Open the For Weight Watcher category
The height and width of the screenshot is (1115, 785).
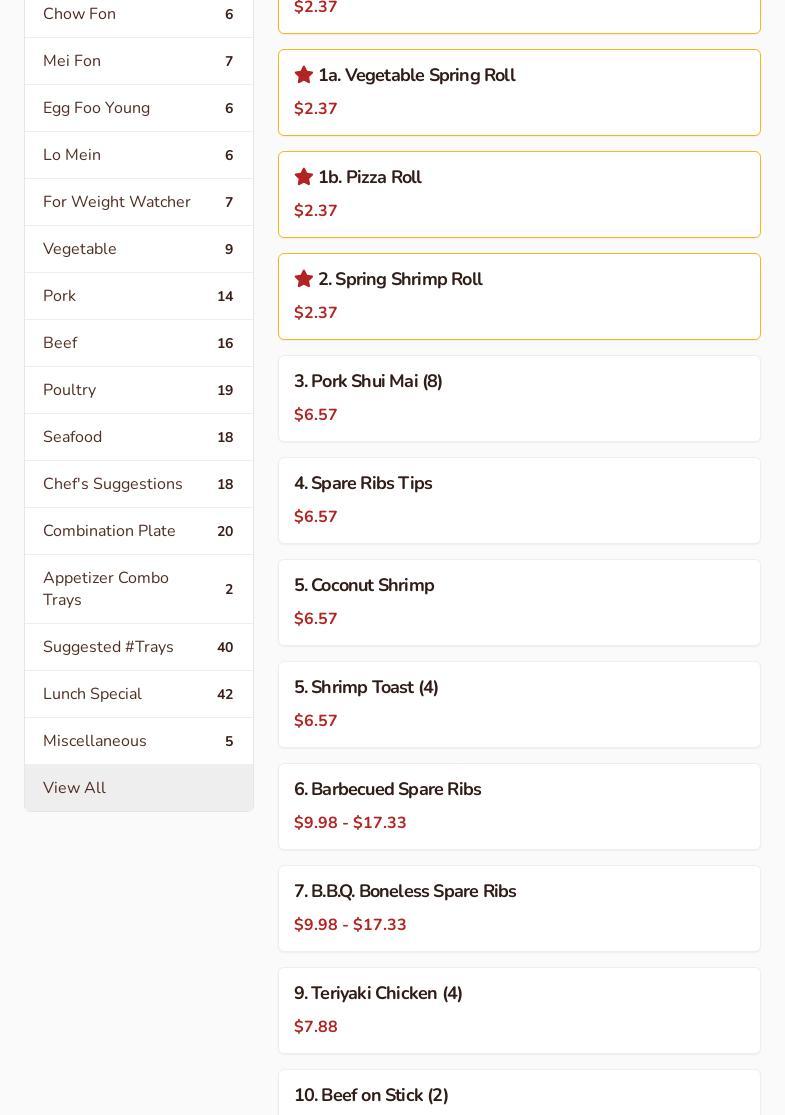(x=138, y=202)
